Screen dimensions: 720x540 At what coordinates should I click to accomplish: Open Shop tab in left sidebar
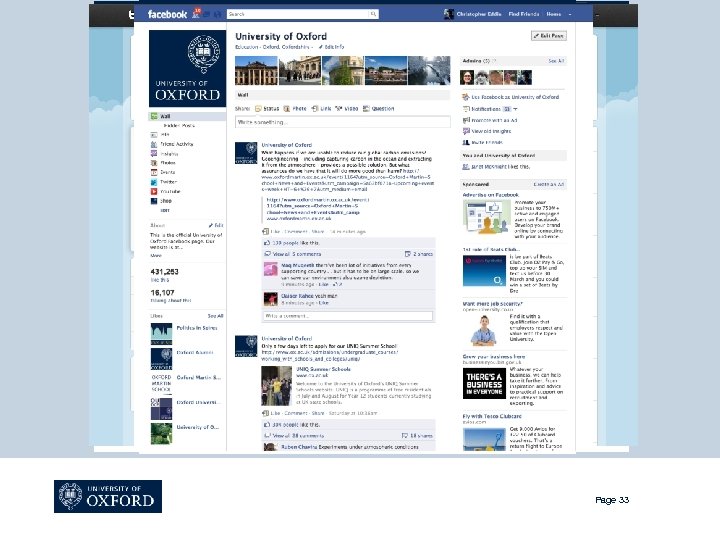(161, 201)
